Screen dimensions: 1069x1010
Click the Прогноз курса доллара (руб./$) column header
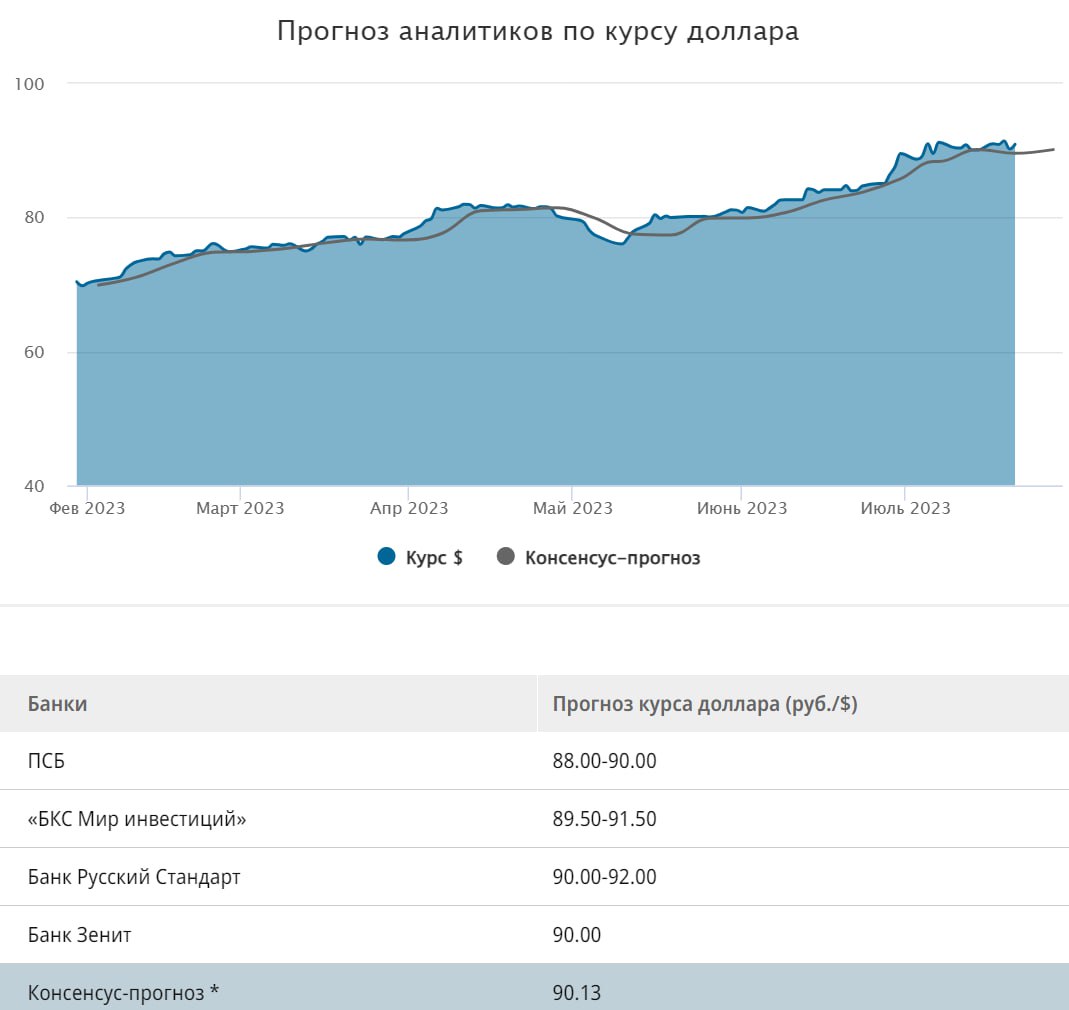[x=705, y=703]
